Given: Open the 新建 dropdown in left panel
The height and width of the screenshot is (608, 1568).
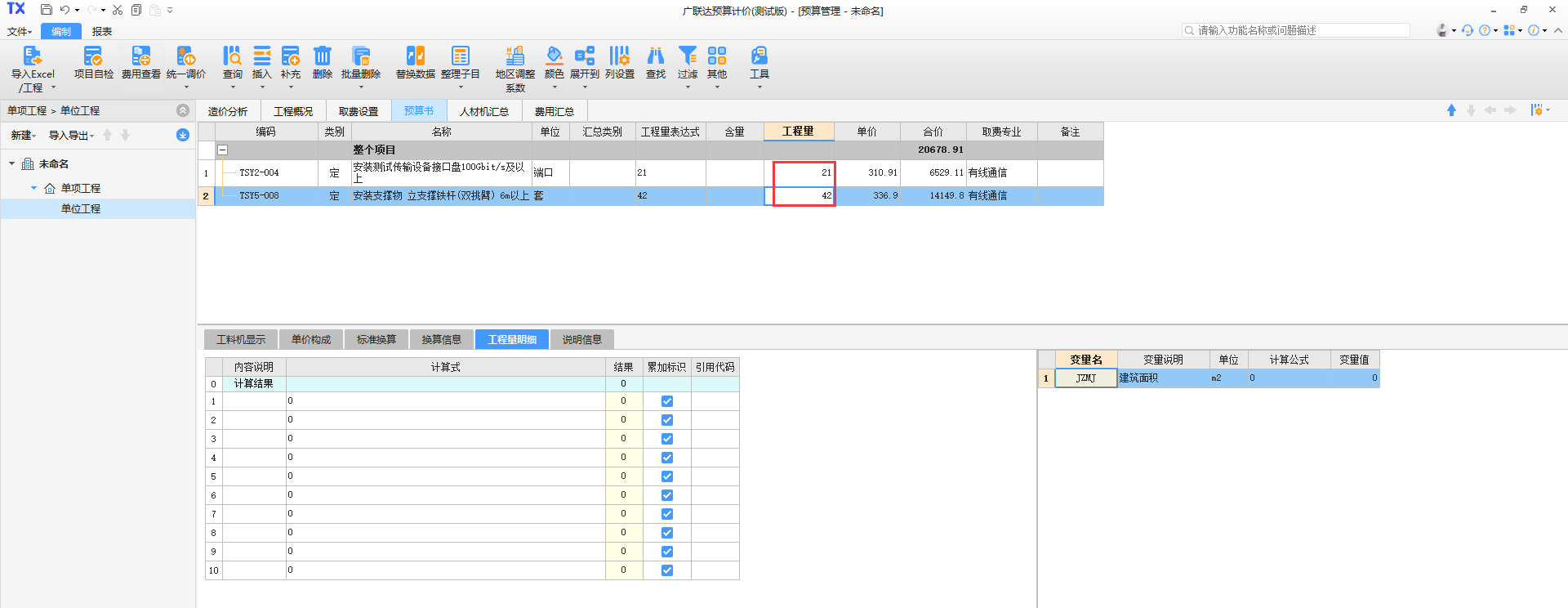Looking at the screenshot, I should coord(23,136).
